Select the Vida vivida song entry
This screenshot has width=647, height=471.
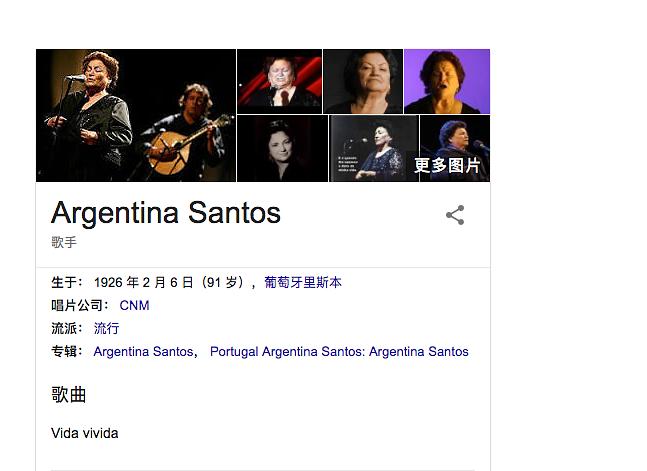pos(85,433)
